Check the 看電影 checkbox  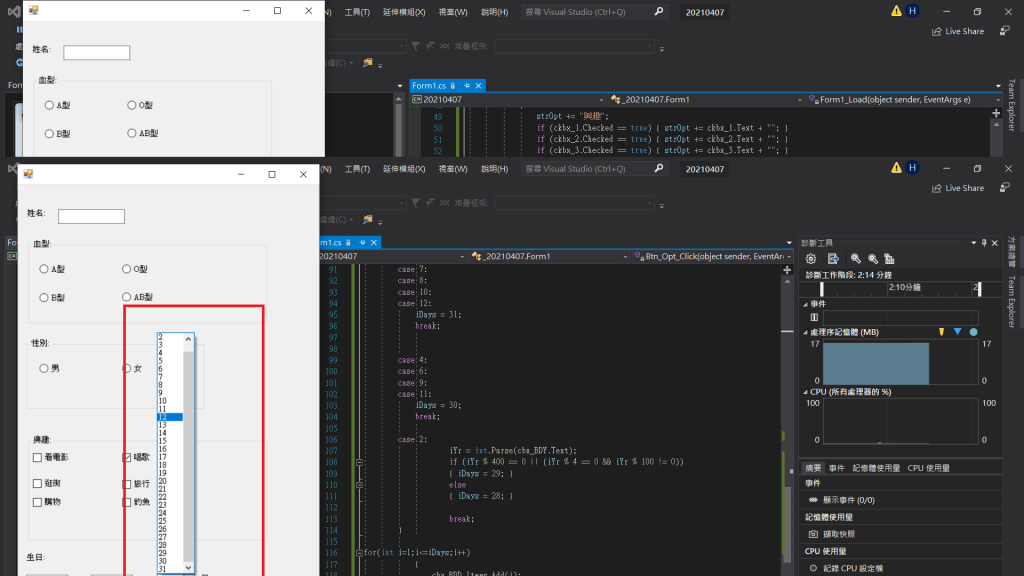pyautogui.click(x=37, y=458)
